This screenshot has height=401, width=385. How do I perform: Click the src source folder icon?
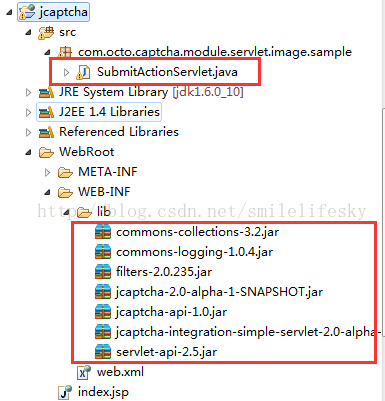(46, 33)
